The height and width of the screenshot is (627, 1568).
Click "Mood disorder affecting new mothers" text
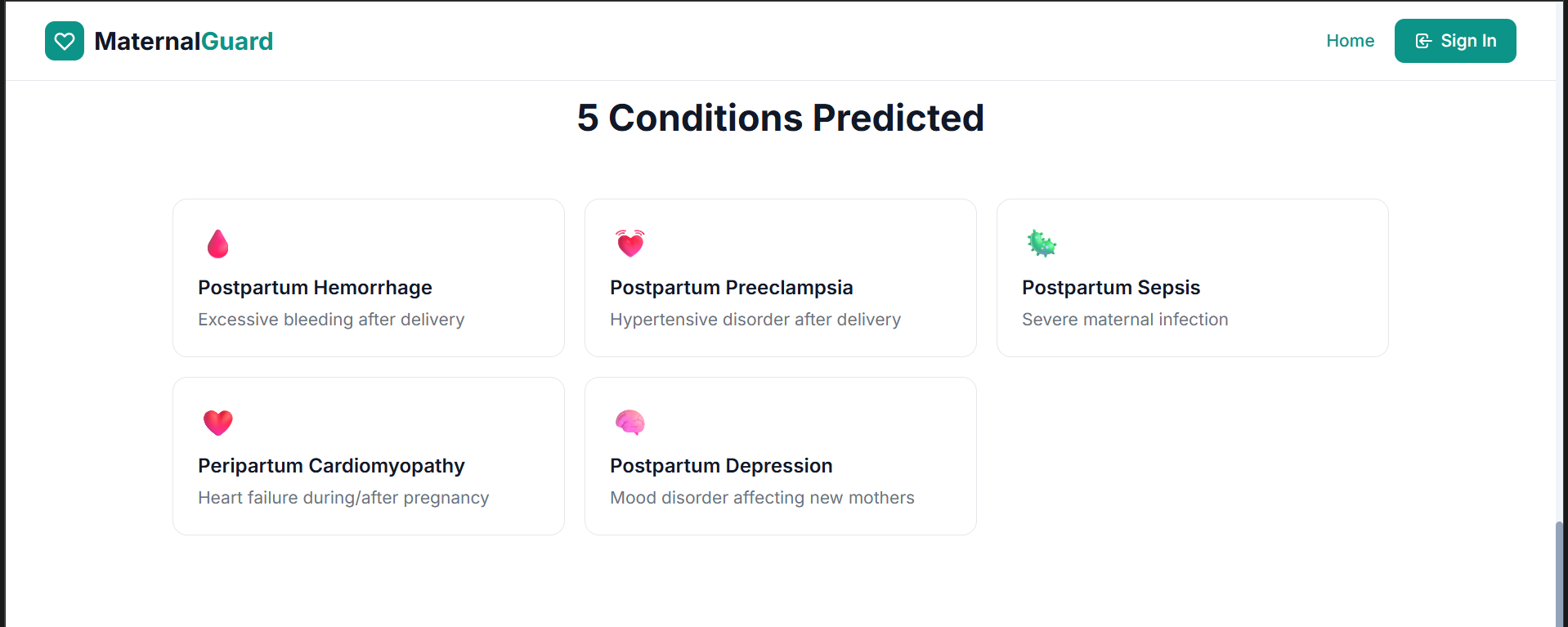[x=762, y=498]
